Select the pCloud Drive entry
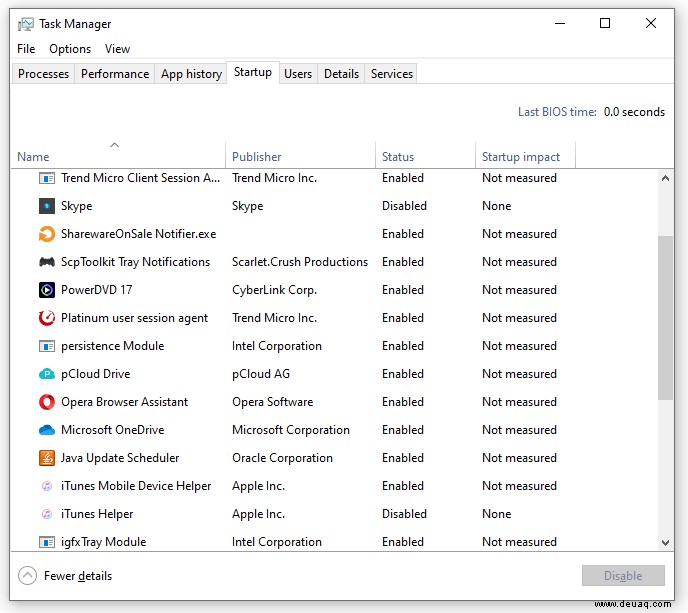The height and width of the screenshot is (613, 688). (96, 374)
